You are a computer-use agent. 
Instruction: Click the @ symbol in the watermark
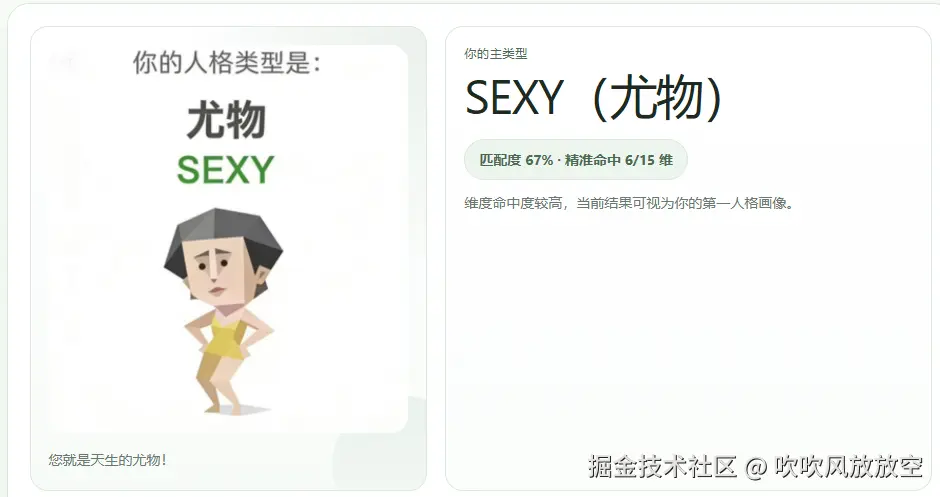(756, 466)
